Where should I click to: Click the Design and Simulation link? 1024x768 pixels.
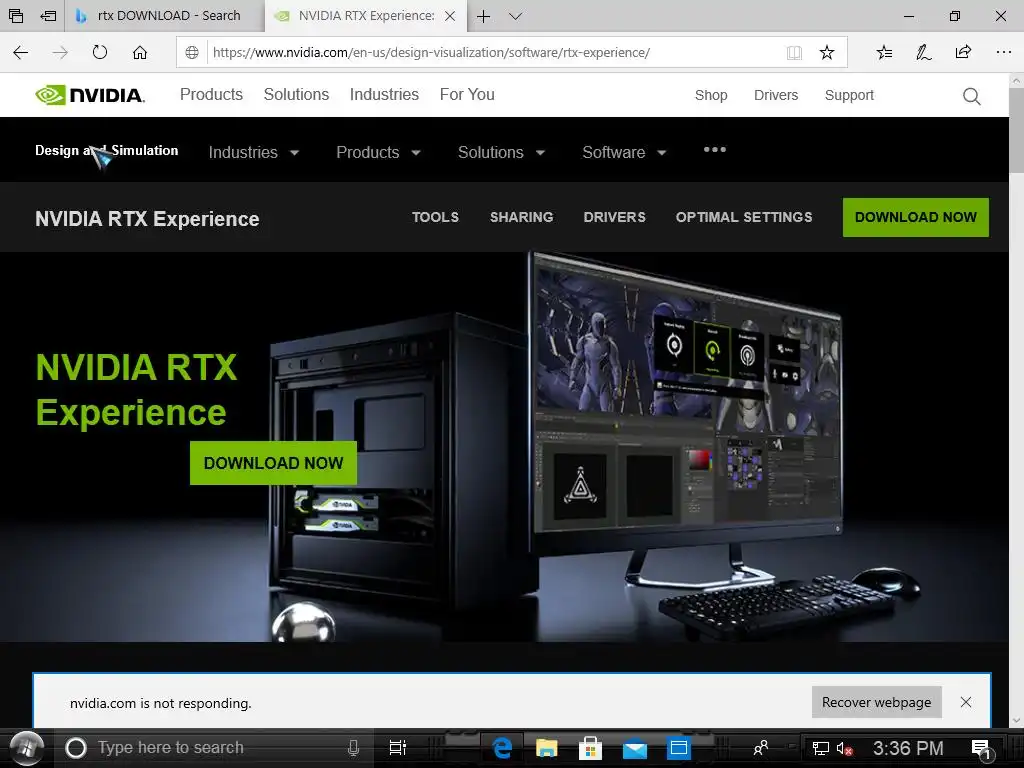[106, 150]
